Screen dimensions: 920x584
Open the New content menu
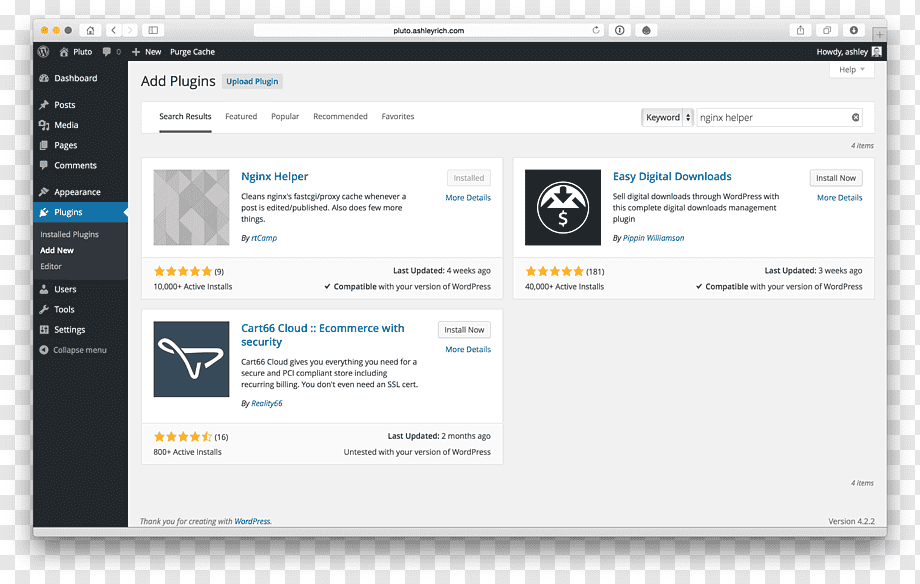pos(146,52)
